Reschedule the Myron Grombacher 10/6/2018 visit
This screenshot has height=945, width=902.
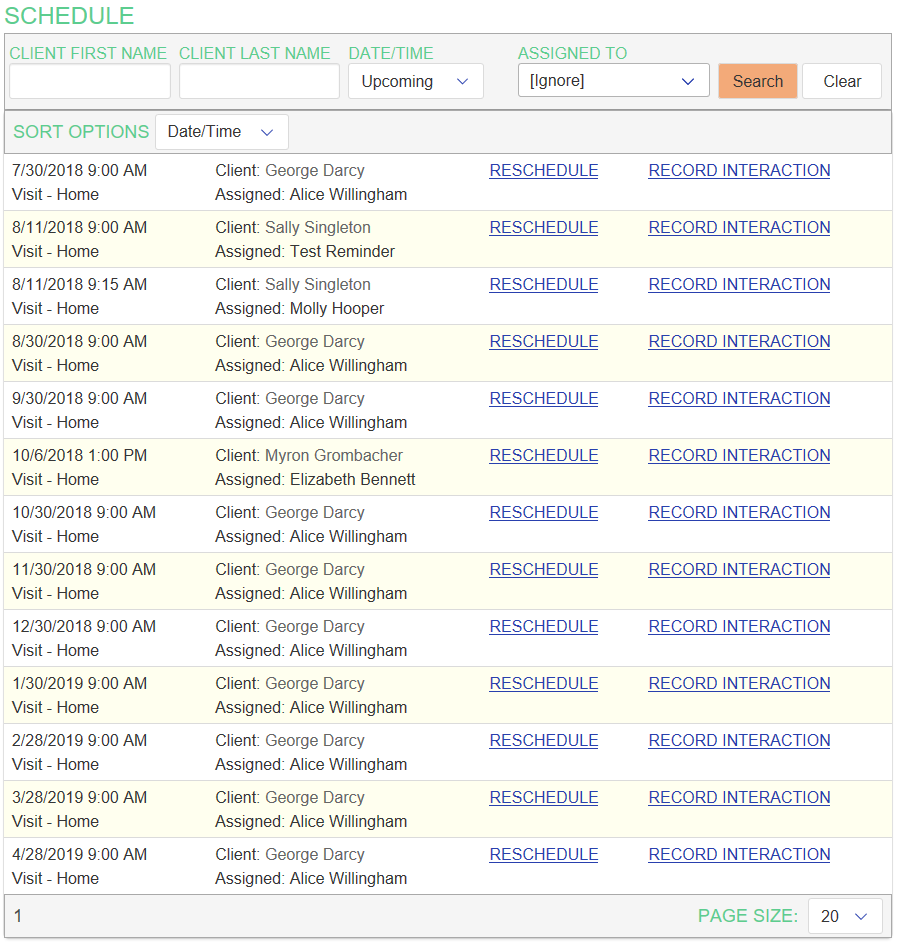click(543, 456)
